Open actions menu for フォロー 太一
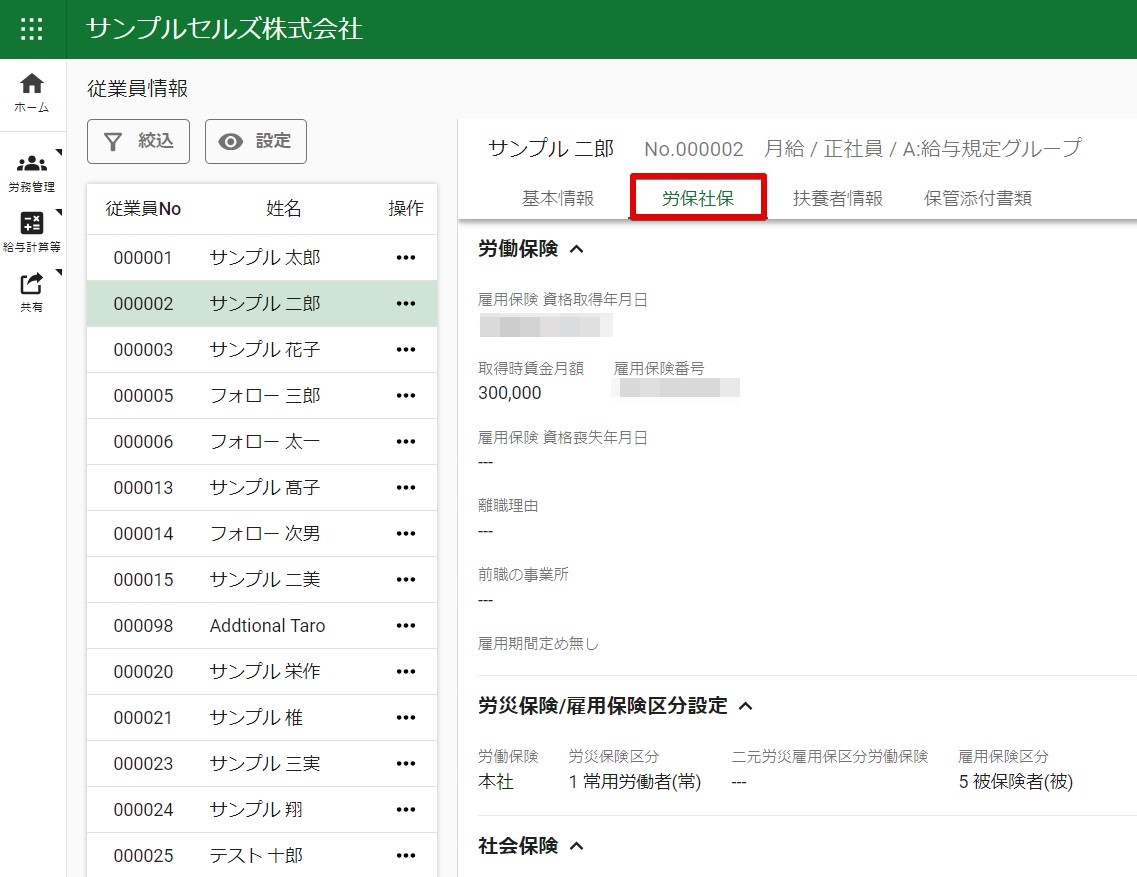This screenshot has height=877, width=1137. [x=406, y=442]
